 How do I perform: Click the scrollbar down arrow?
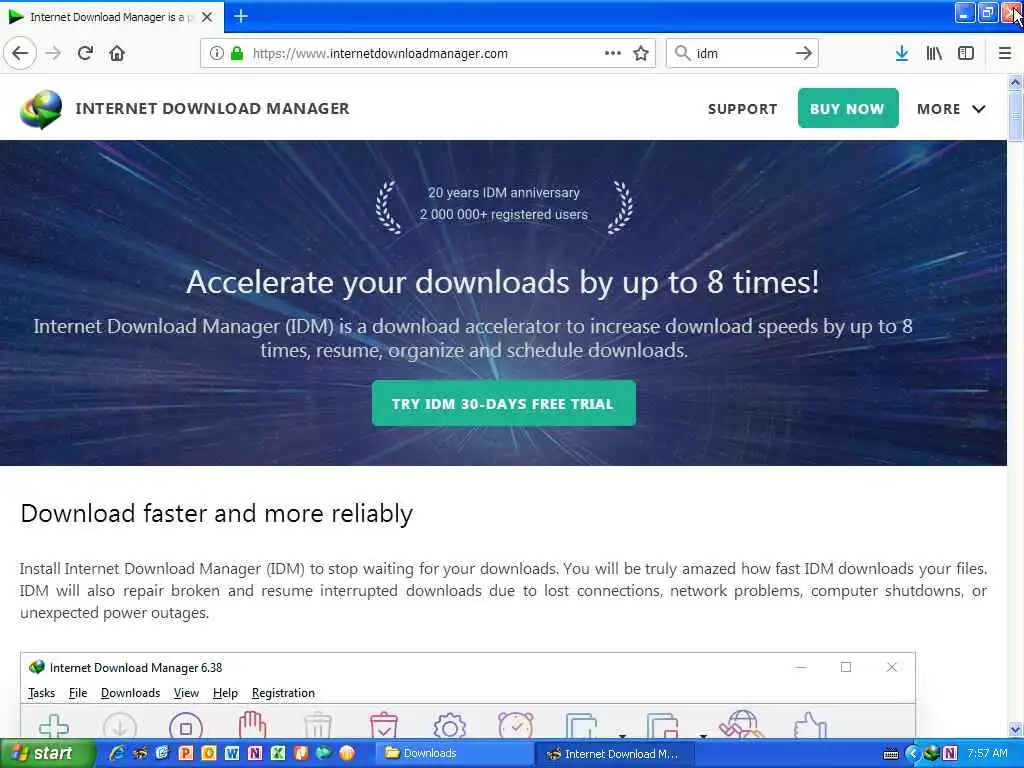click(1015, 729)
